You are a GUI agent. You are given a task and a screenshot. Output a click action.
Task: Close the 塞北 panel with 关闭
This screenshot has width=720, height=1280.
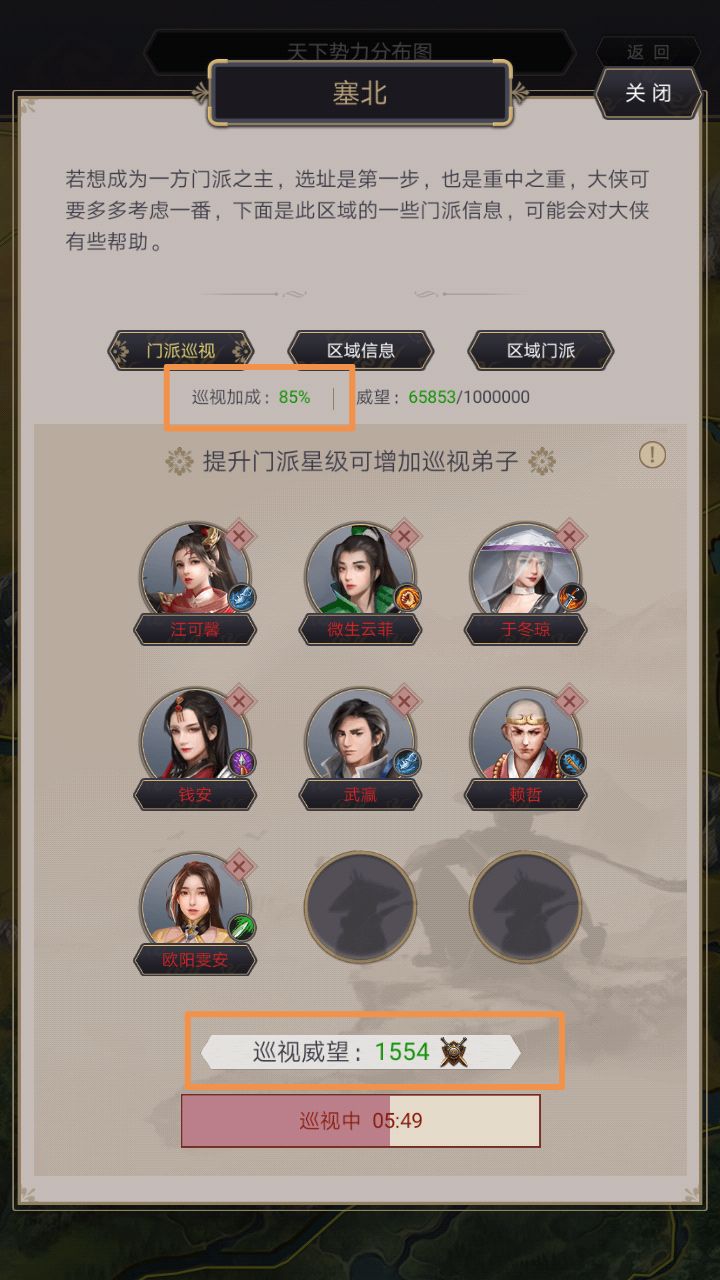(648, 93)
